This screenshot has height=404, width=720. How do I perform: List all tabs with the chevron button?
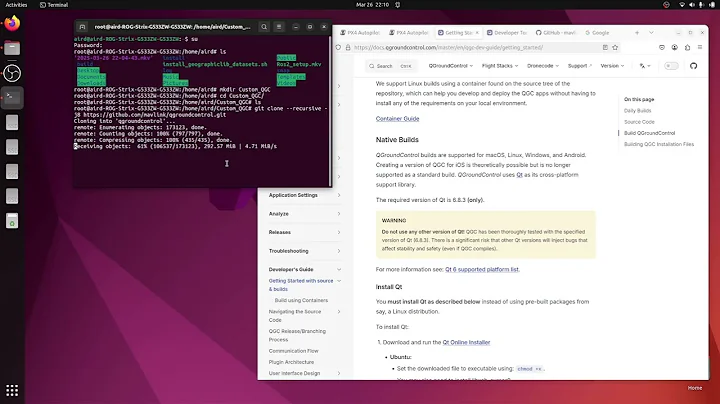[651, 33]
